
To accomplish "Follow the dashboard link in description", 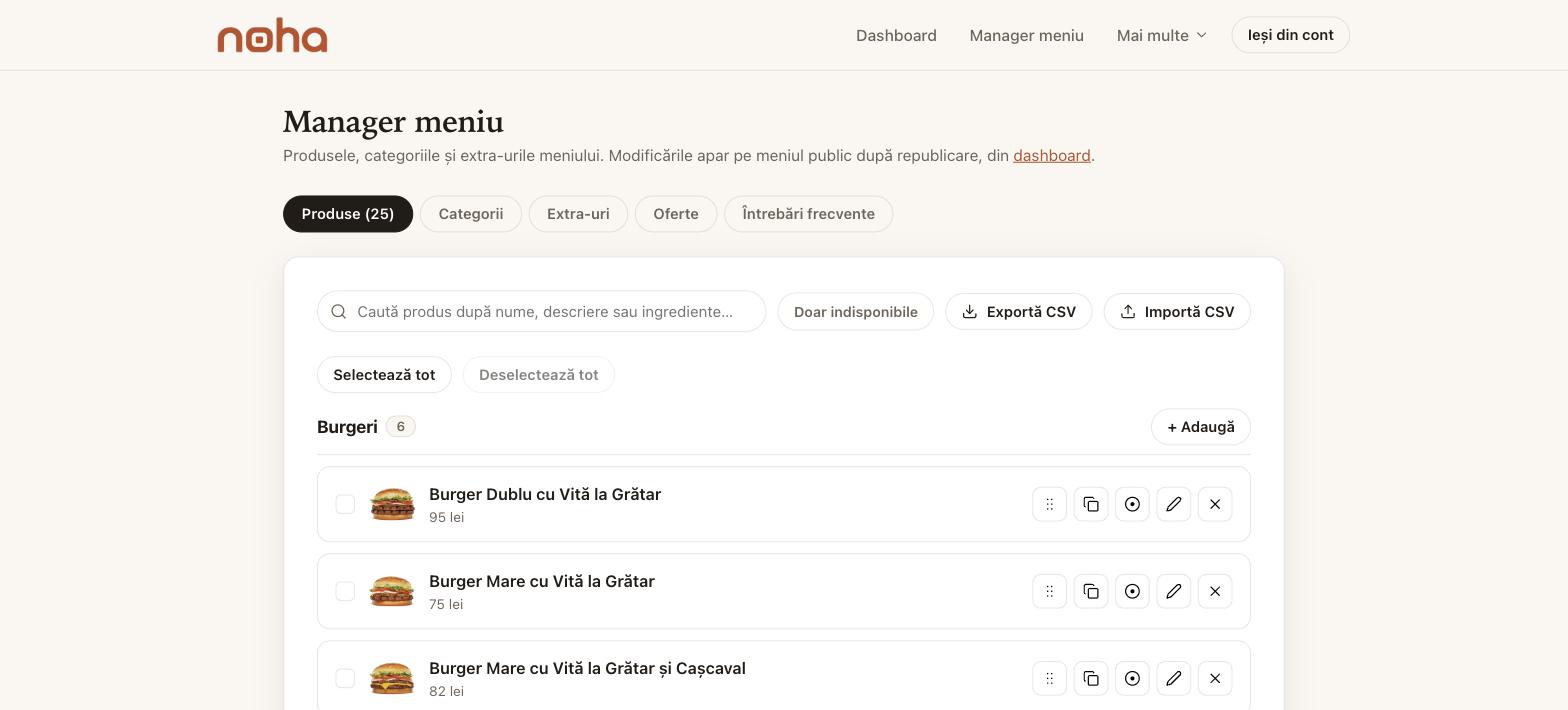I will click(1052, 156).
